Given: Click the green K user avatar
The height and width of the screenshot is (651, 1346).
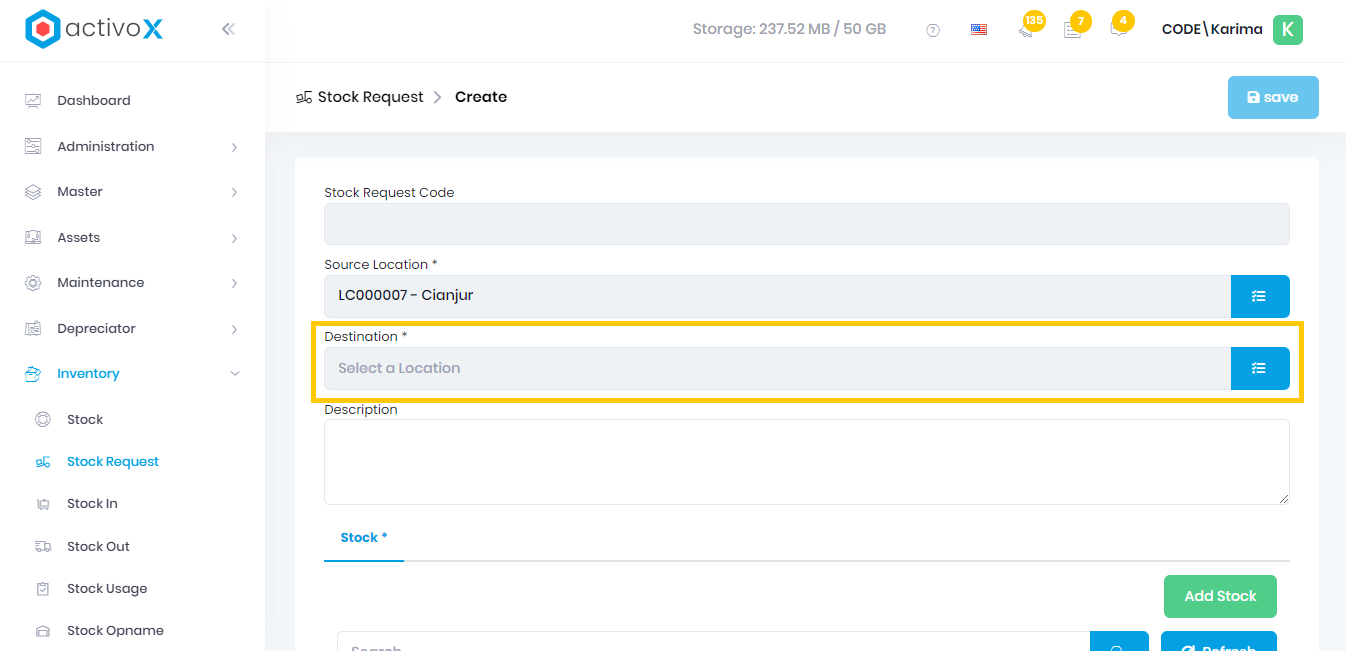Looking at the screenshot, I should [x=1287, y=30].
